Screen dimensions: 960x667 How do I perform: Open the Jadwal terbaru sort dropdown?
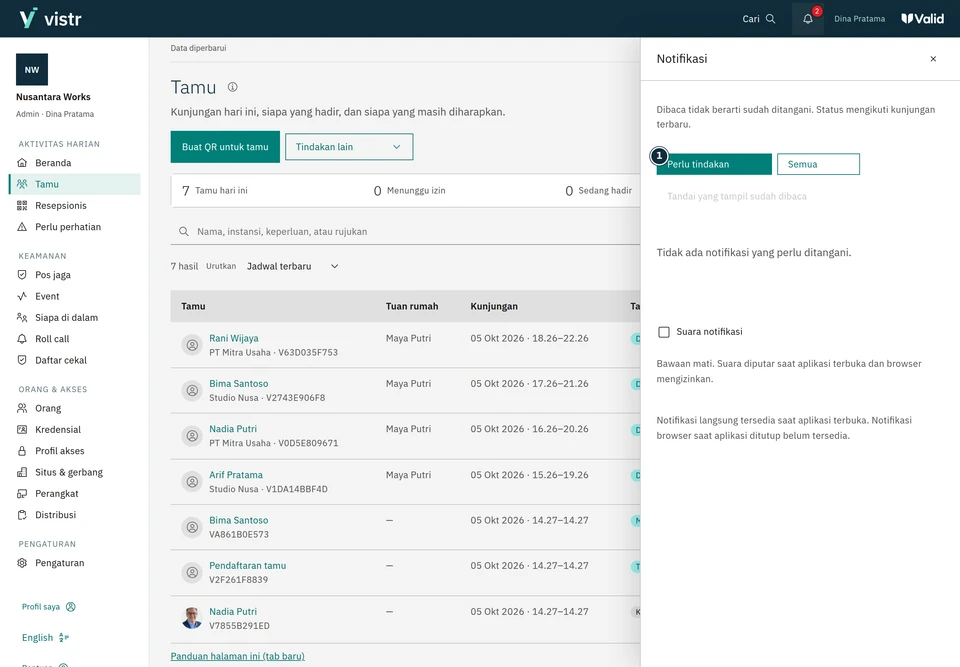tap(292, 266)
